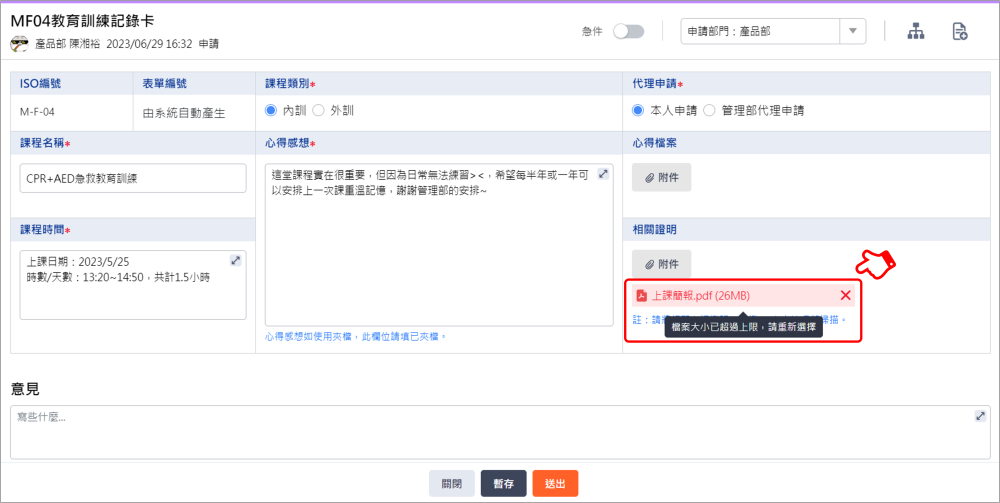The width and height of the screenshot is (1000, 503).
Task: Click the 課程類別 header label
Action: 288,84
